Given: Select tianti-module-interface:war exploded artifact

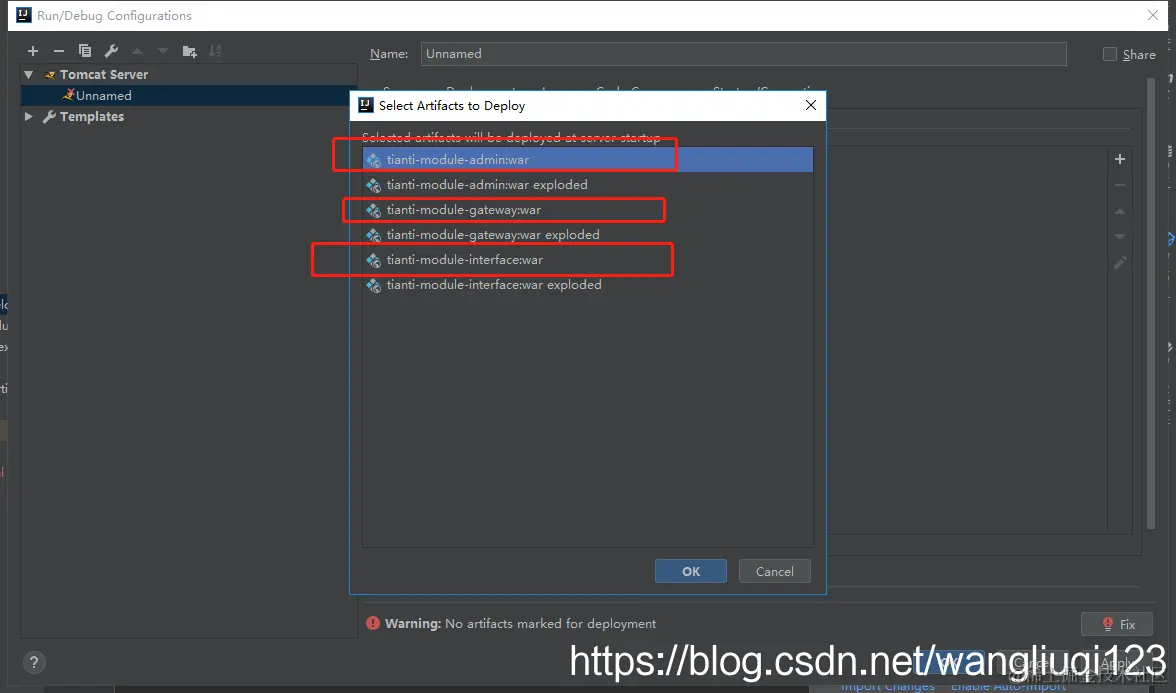Looking at the screenshot, I should coord(587,285).
